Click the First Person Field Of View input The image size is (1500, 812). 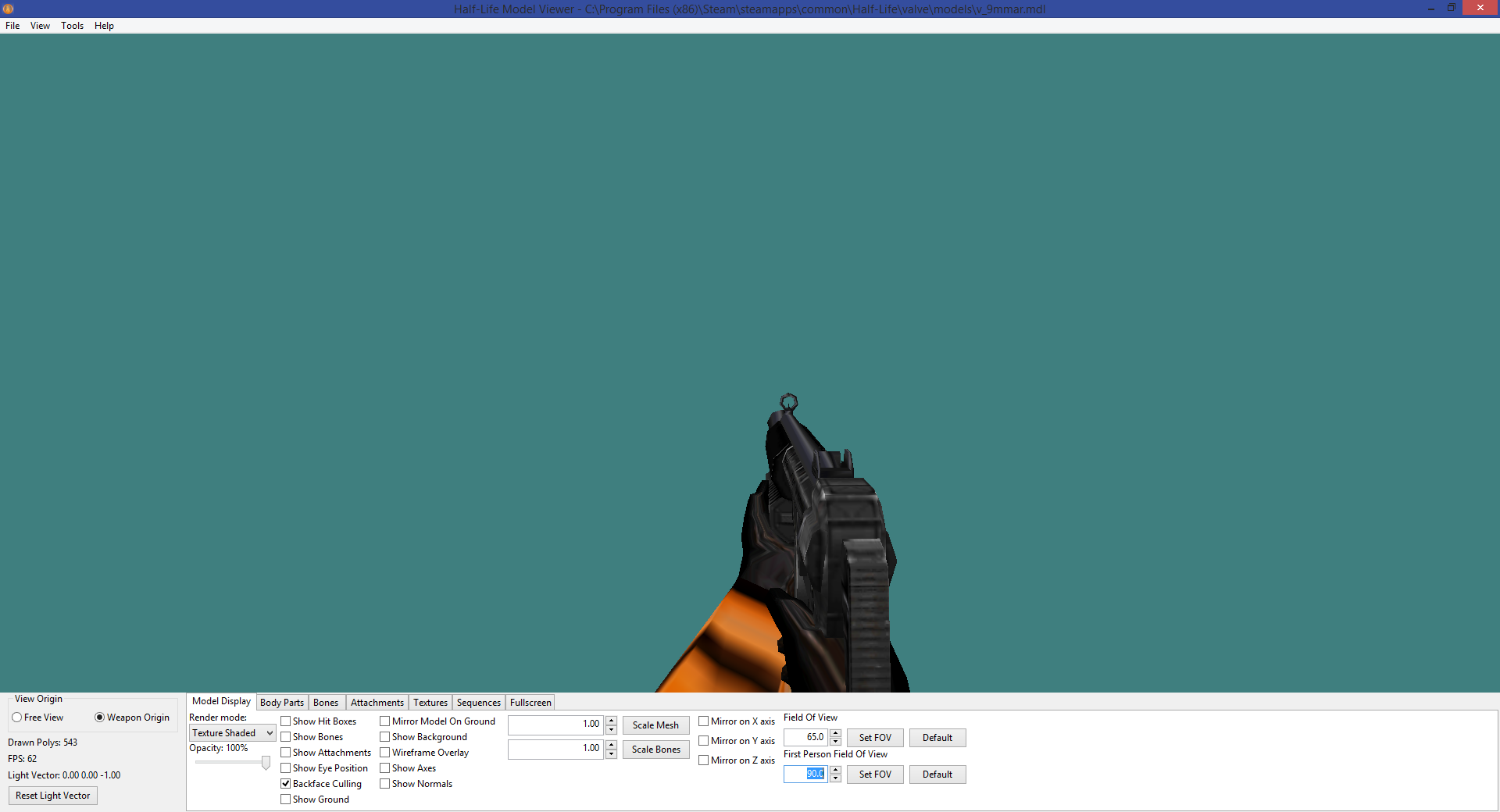805,774
